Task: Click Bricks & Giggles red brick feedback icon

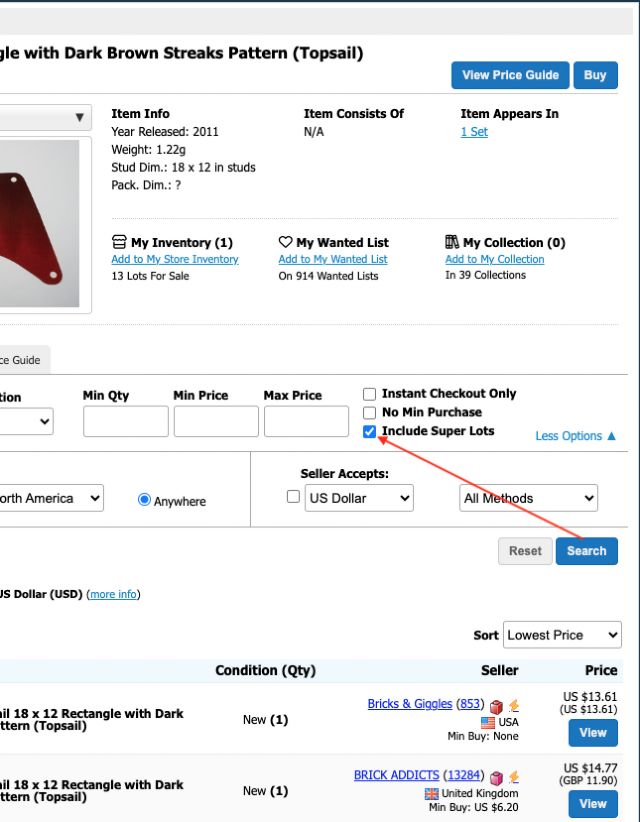Action: tap(496, 705)
